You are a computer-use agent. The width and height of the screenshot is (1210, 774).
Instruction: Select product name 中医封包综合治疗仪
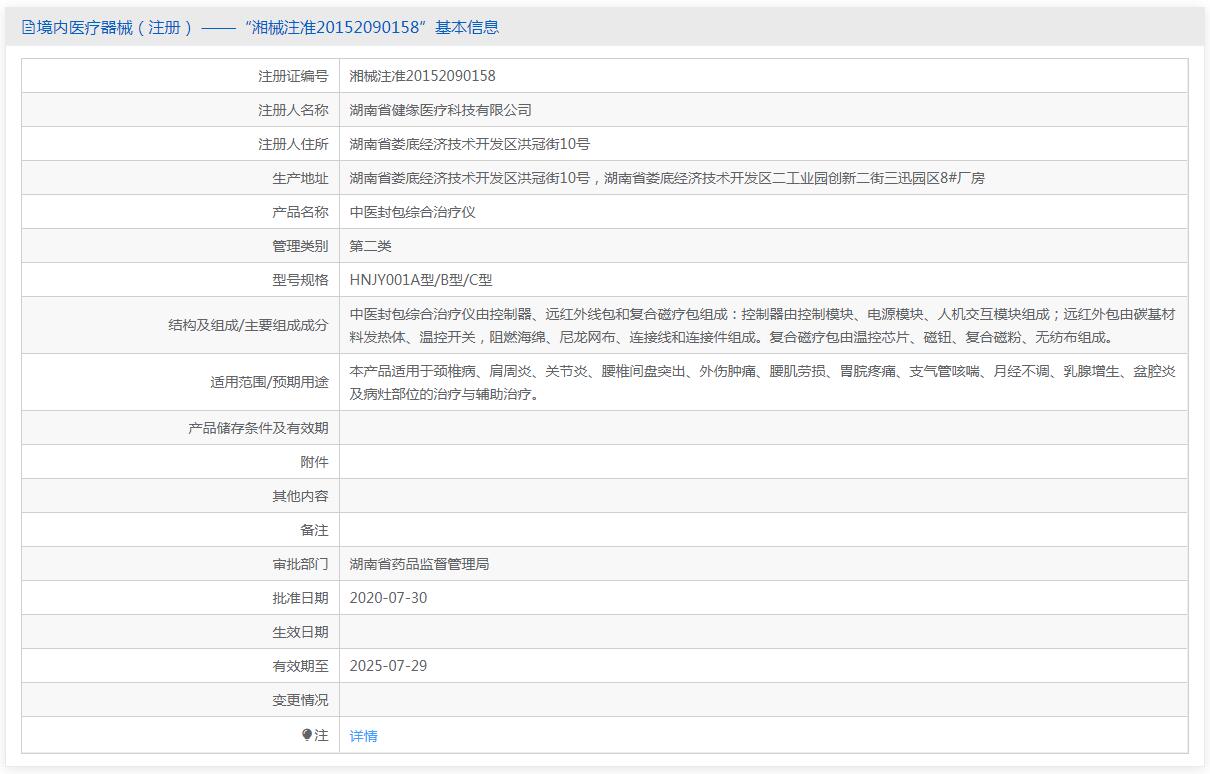412,212
